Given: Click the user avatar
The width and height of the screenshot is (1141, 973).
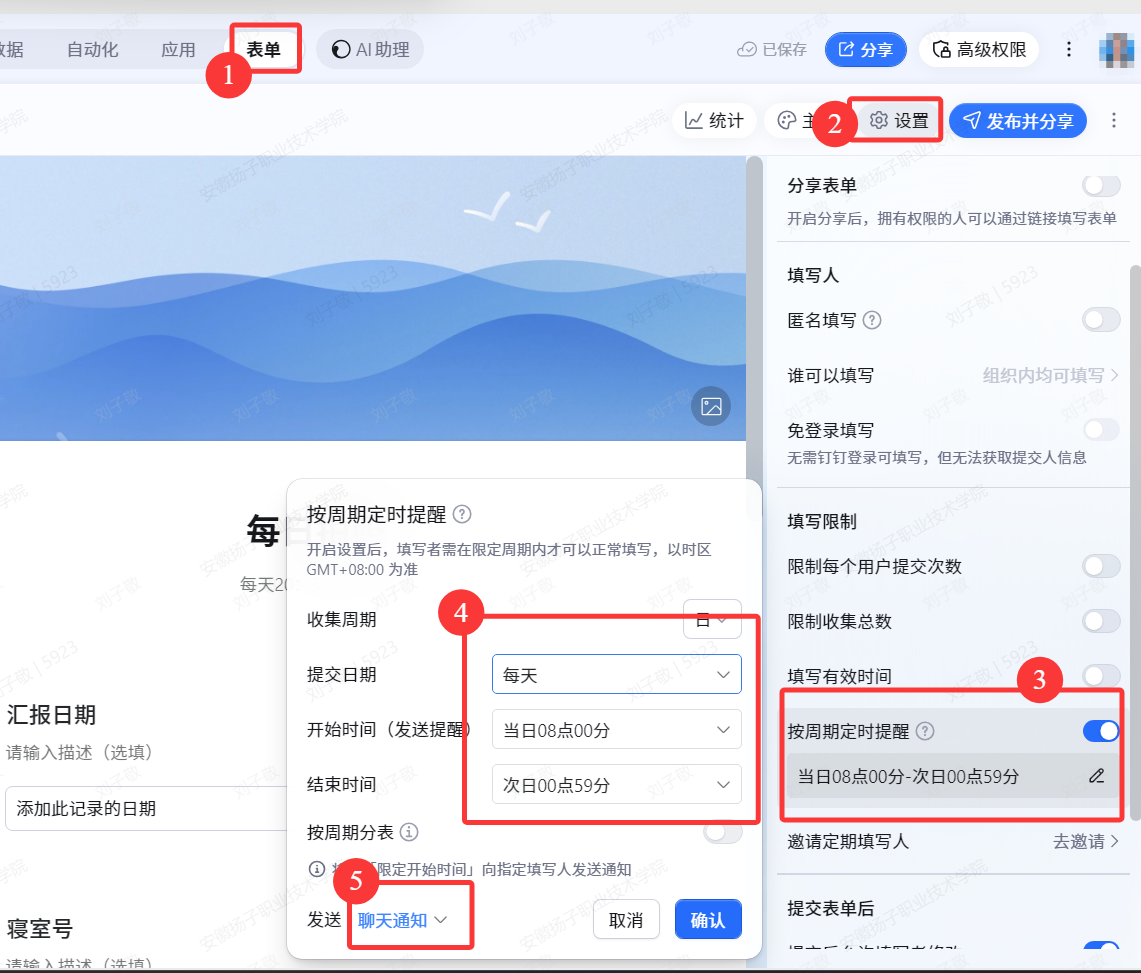Looking at the screenshot, I should pyautogui.click(x=1116, y=49).
